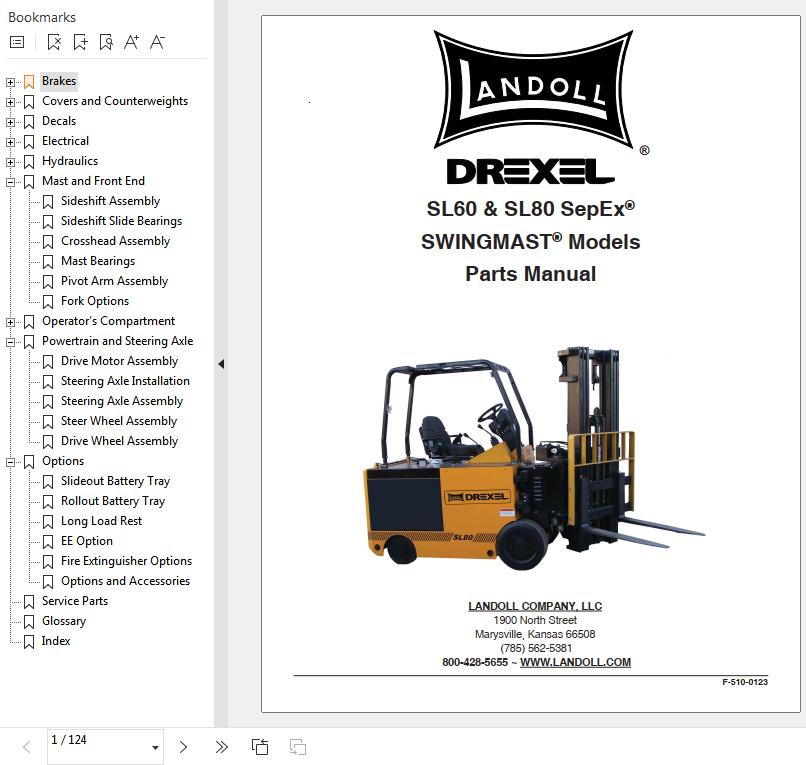Open Covers and Counterweights bookmark
806x765 pixels.
pyautogui.click(x=115, y=101)
